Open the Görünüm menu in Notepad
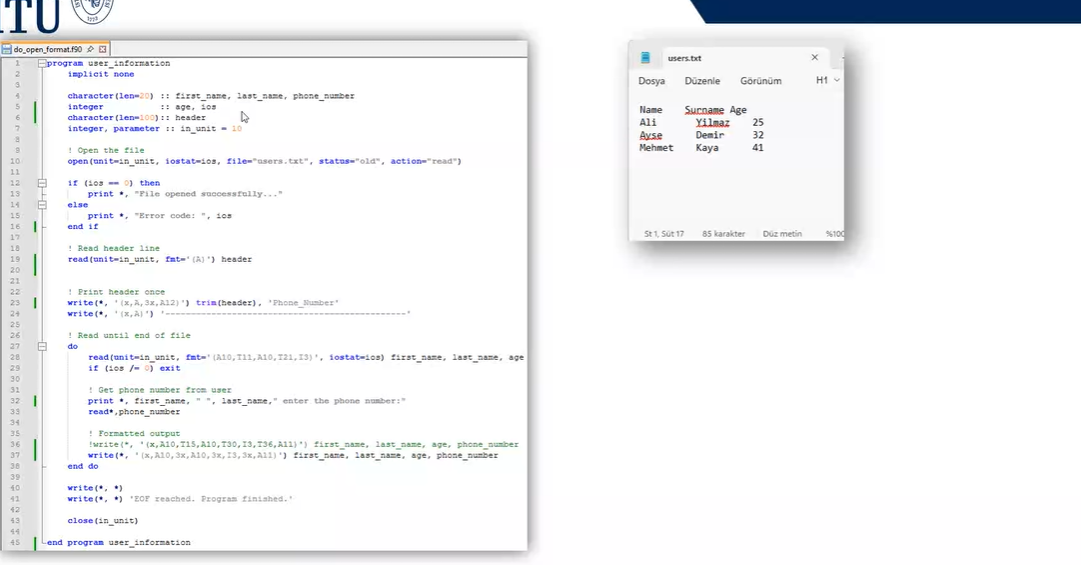The height and width of the screenshot is (565, 1081). pos(760,81)
